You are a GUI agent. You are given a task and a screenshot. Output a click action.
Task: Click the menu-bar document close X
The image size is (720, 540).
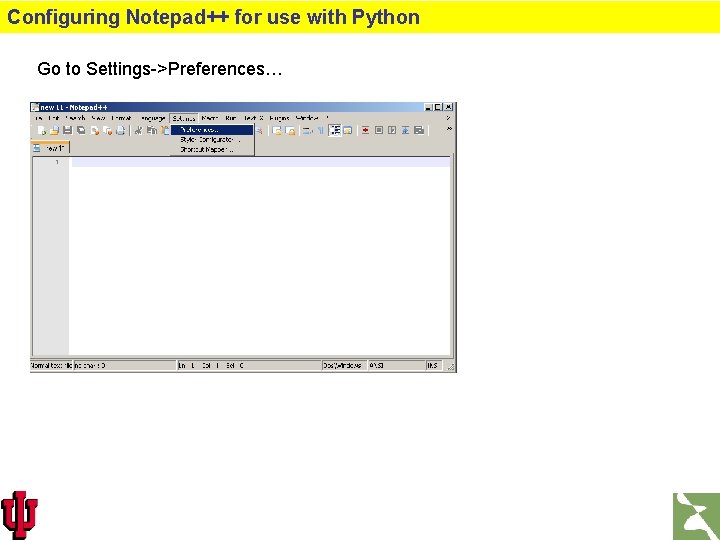coord(449,118)
